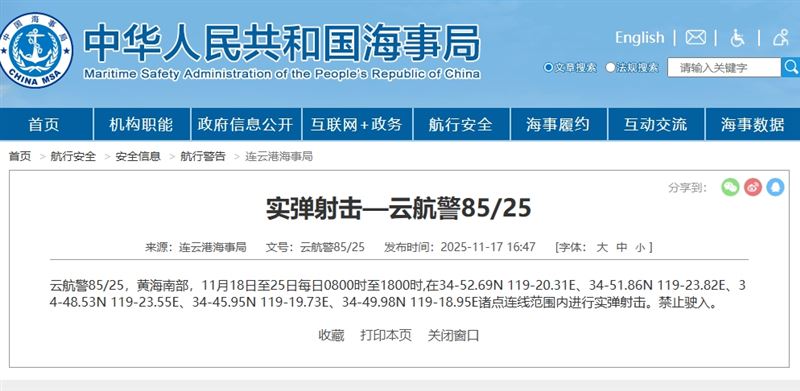Image resolution: width=800 pixels, height=391 pixels.
Task: Go to 航行警告 in the breadcrumb
Action: [203, 156]
